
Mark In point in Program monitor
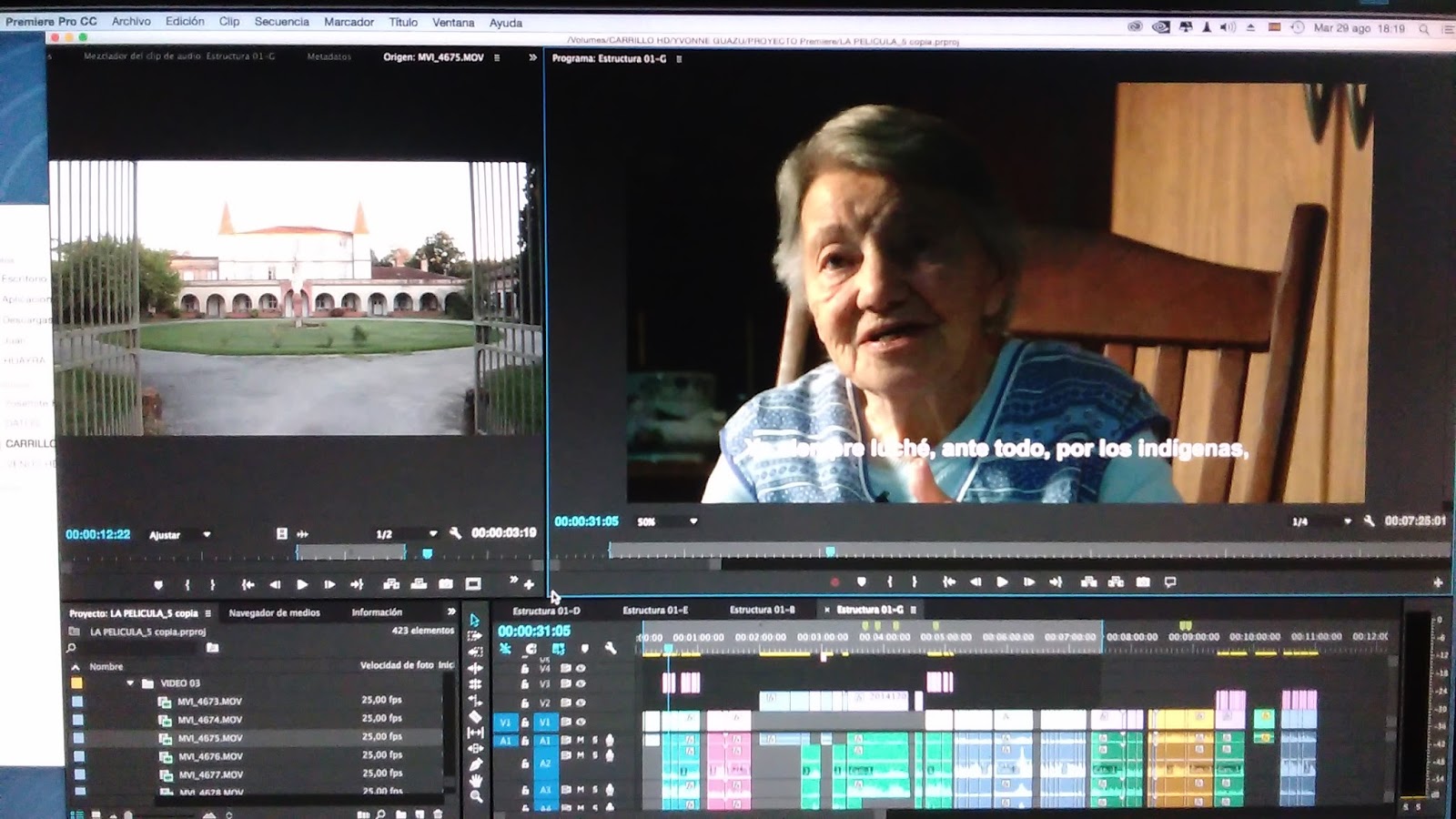click(889, 582)
